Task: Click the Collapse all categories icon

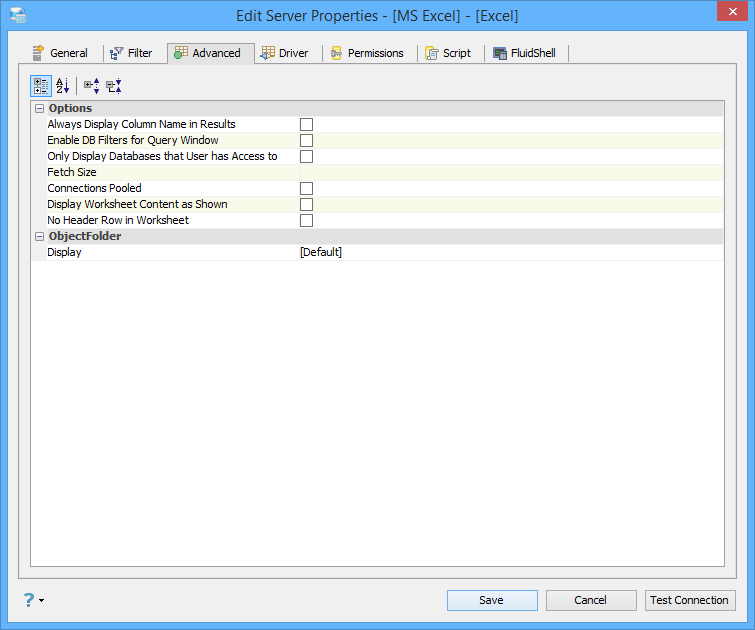Action: coord(114,86)
